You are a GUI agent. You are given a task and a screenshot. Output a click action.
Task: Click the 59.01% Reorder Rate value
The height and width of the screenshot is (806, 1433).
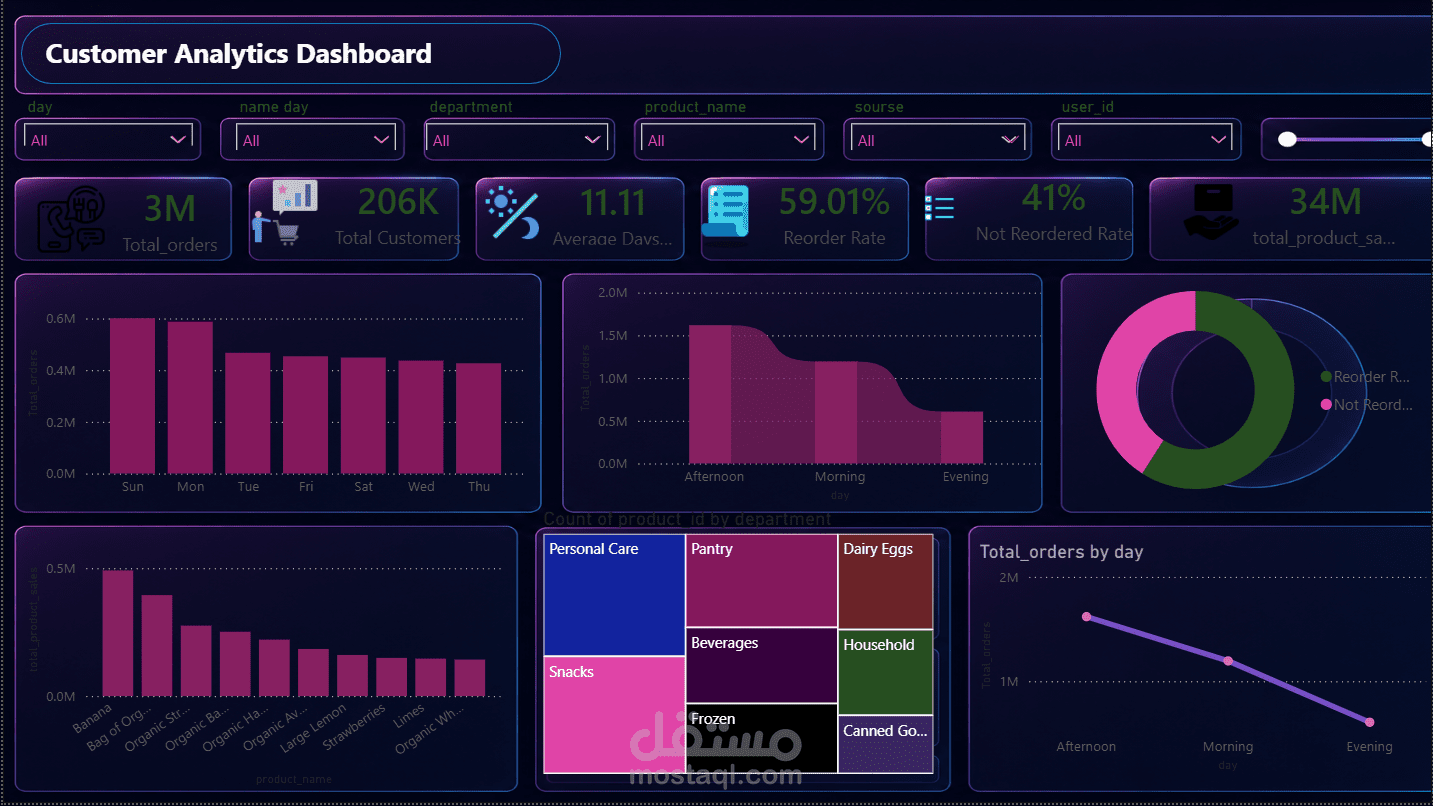(x=835, y=203)
